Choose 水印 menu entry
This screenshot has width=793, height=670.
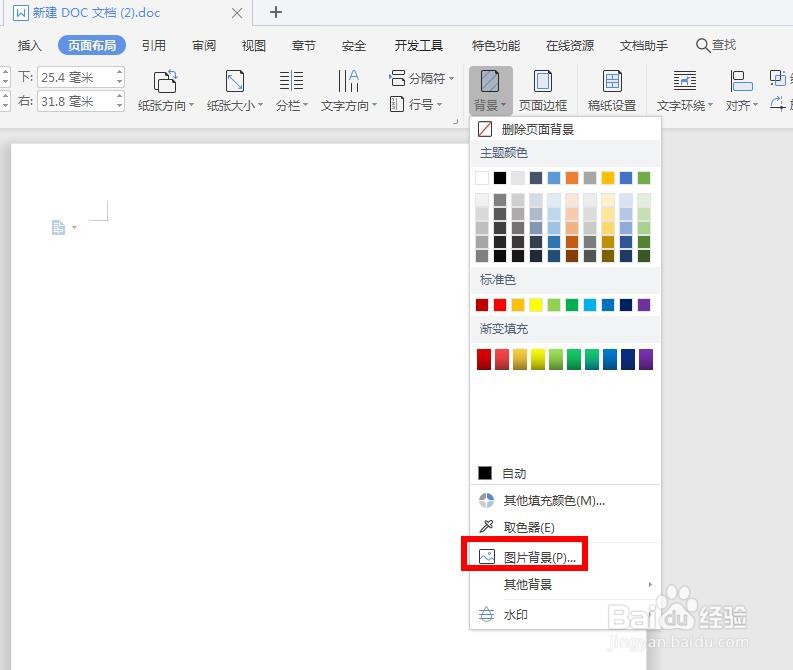(x=565, y=614)
